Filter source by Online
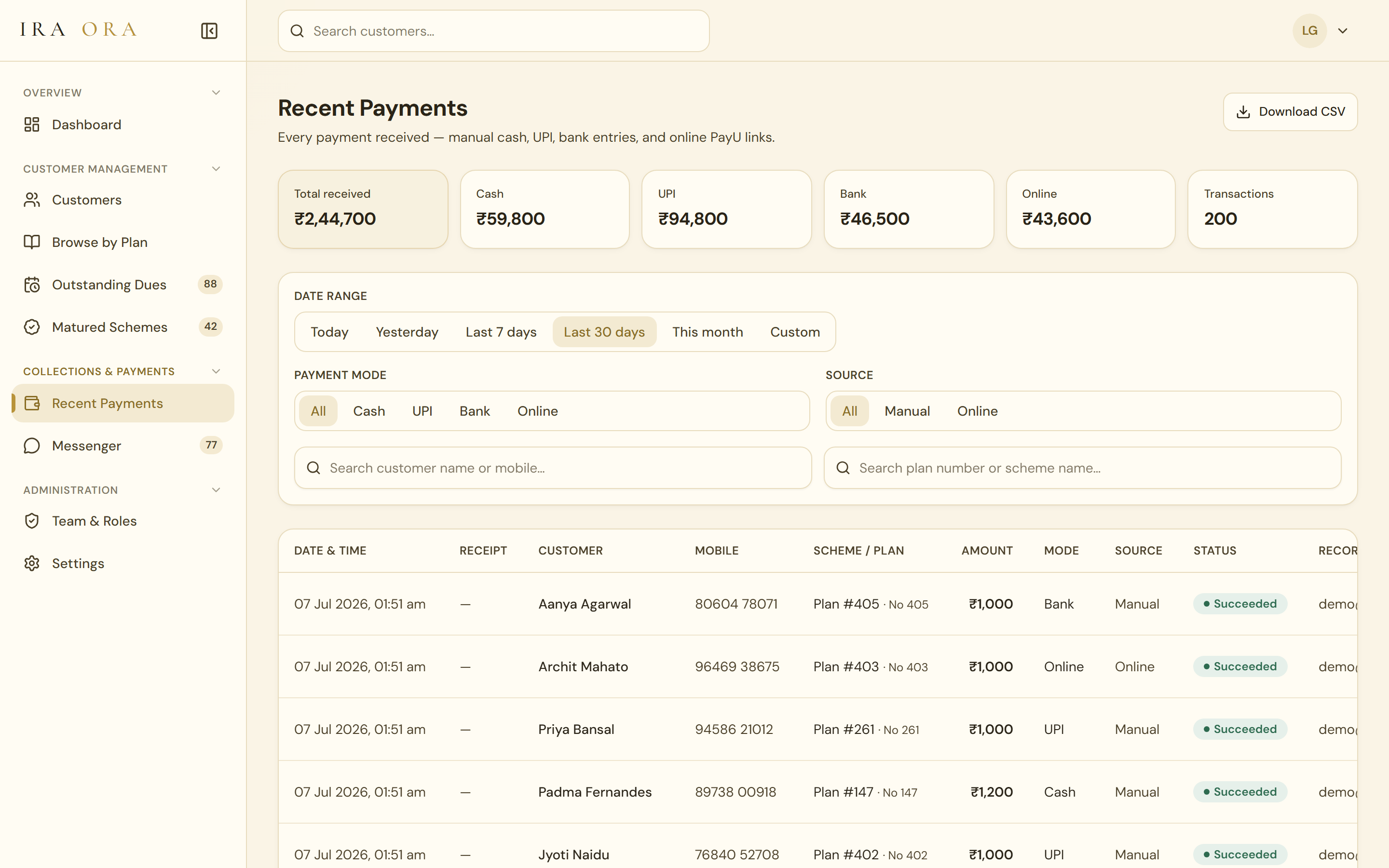This screenshot has height=868, width=1389. coord(978,411)
